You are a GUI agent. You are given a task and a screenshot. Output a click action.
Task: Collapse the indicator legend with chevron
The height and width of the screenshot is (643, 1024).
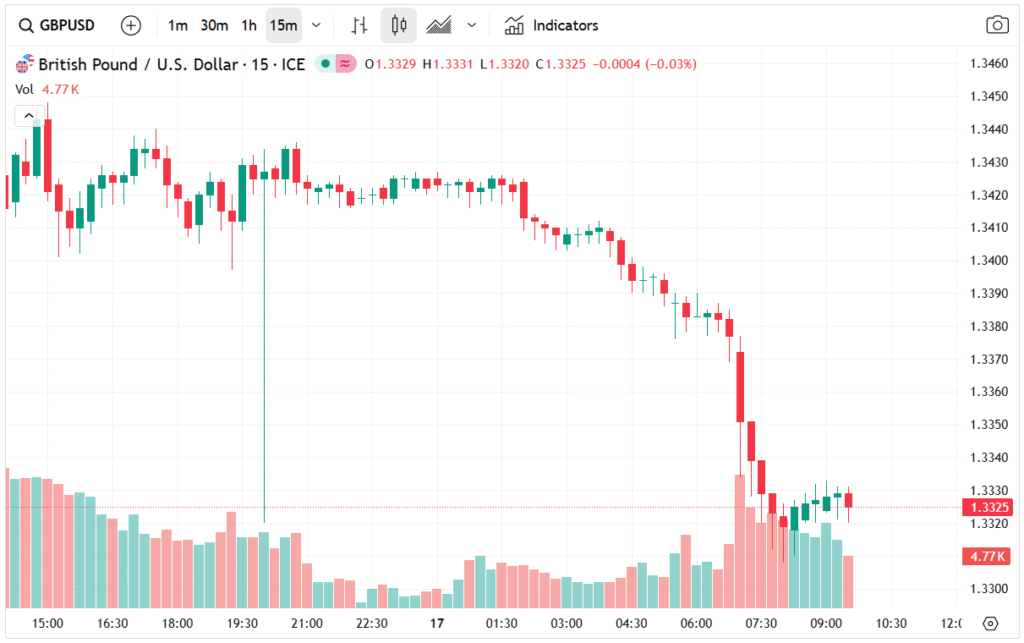point(27,116)
